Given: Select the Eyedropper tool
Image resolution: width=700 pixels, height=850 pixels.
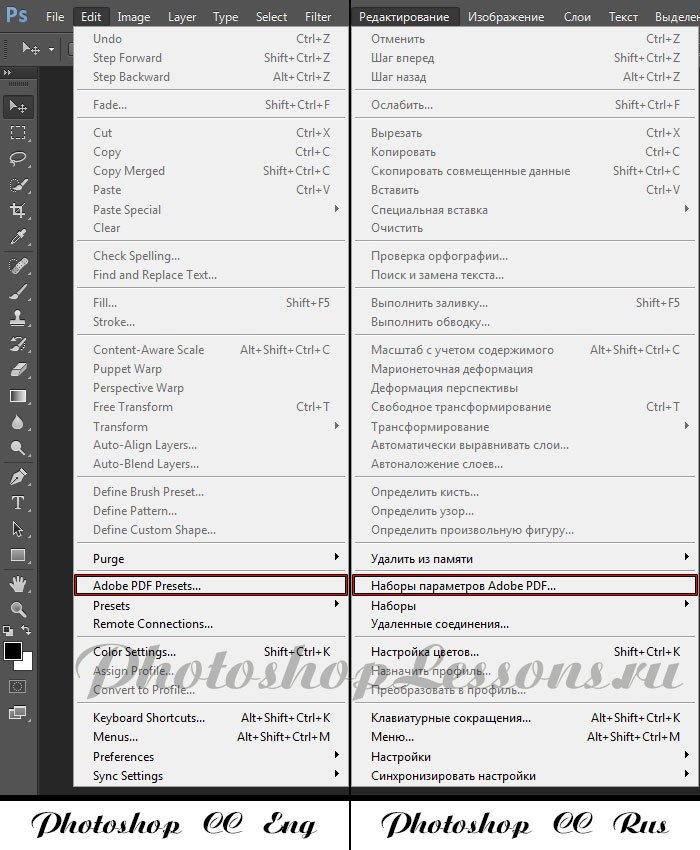Looking at the screenshot, I should [18, 237].
